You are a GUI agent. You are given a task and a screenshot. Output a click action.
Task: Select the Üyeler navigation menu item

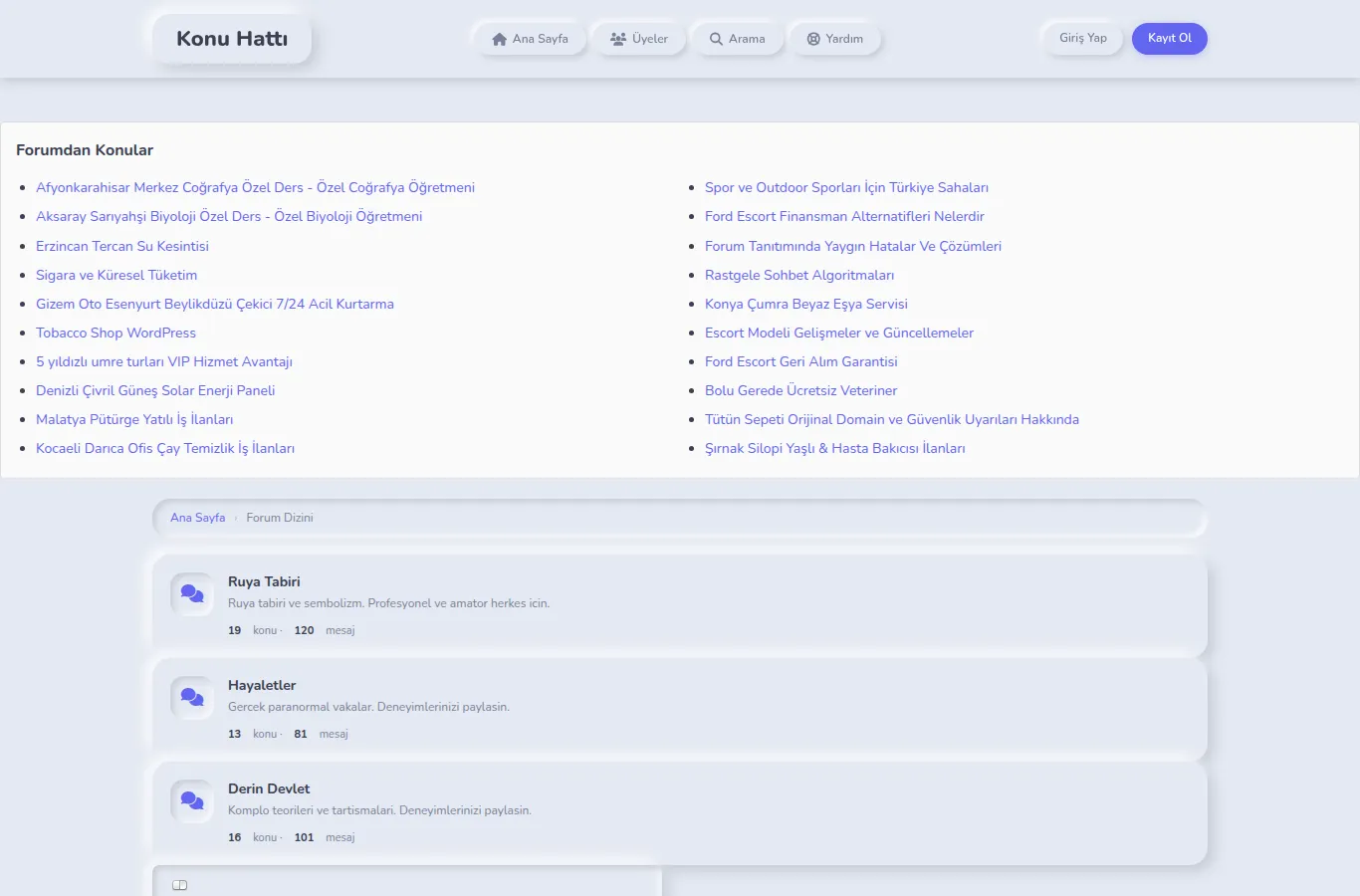638,39
